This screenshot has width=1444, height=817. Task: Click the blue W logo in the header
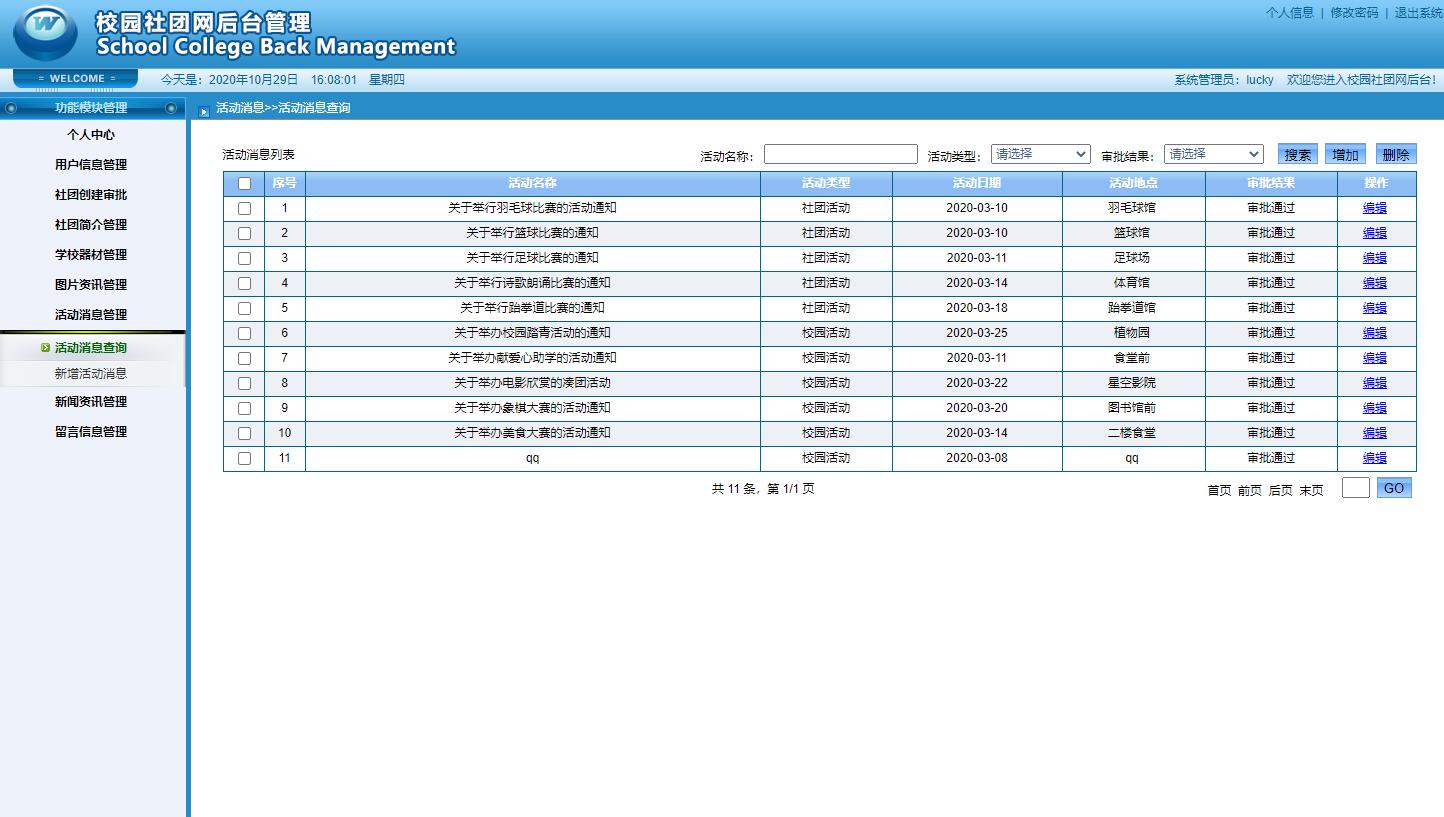(45, 32)
